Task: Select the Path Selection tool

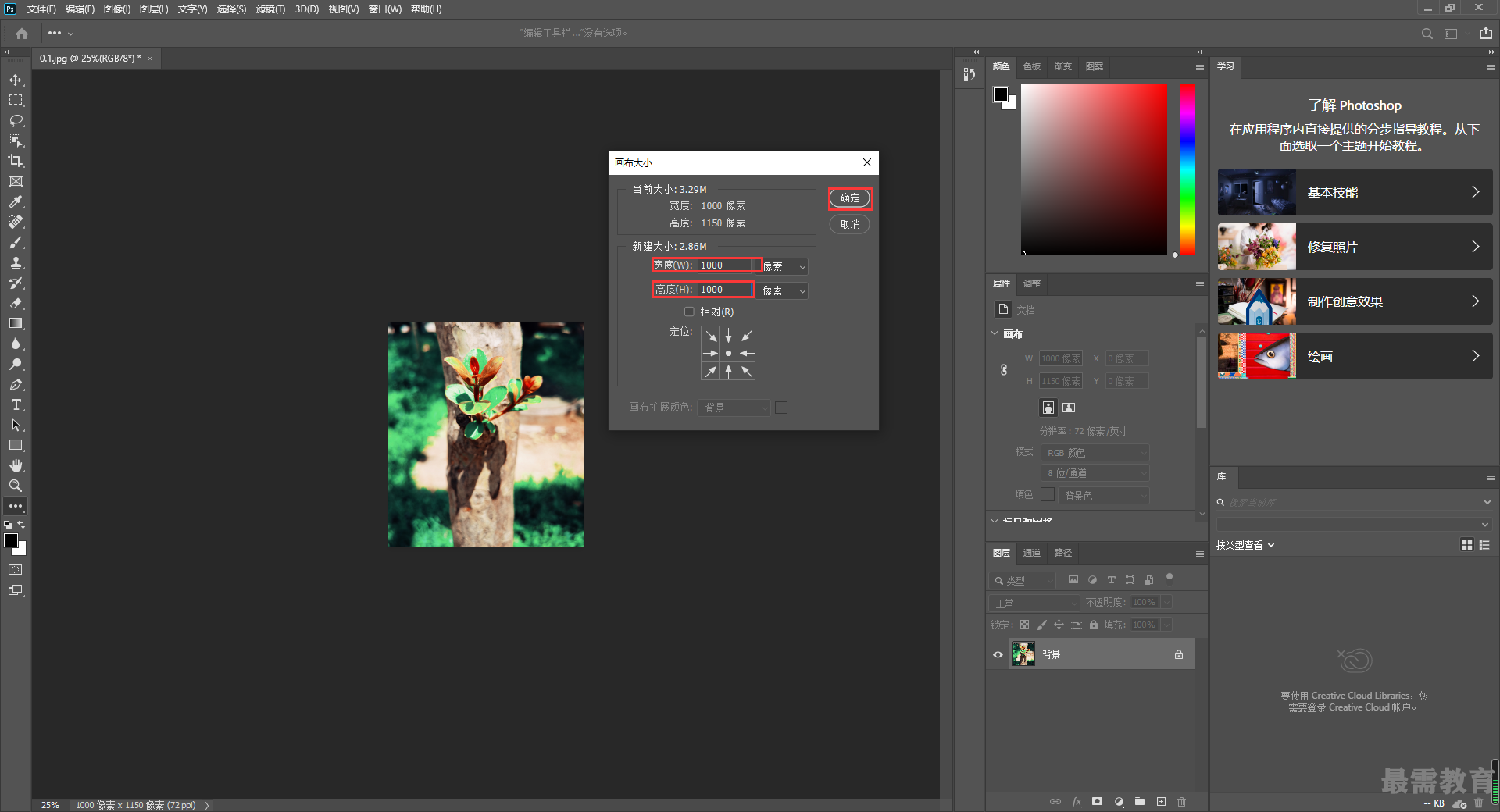Action: click(x=16, y=425)
